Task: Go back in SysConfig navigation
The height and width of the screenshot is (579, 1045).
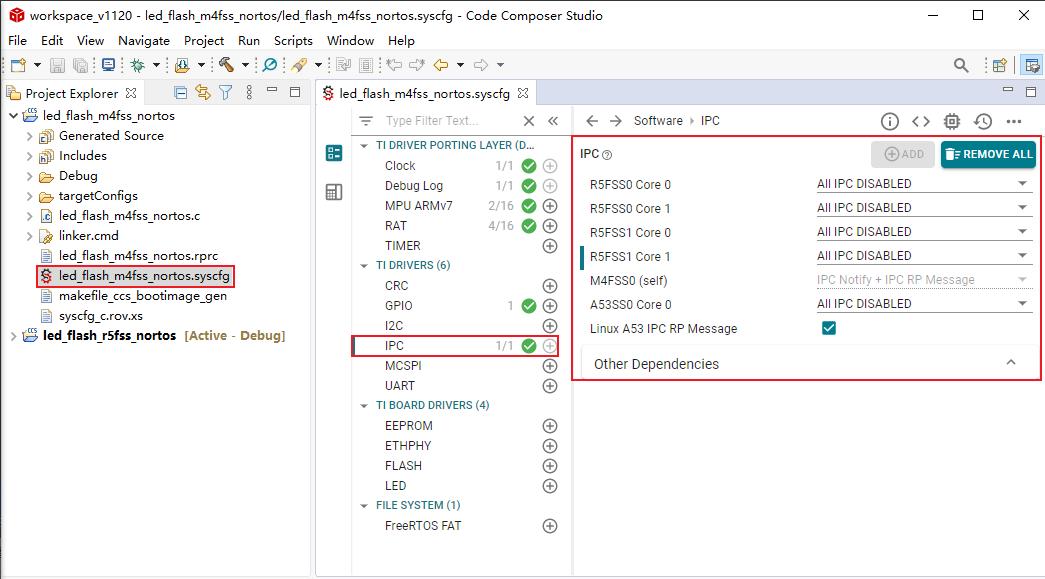Action: [592, 121]
